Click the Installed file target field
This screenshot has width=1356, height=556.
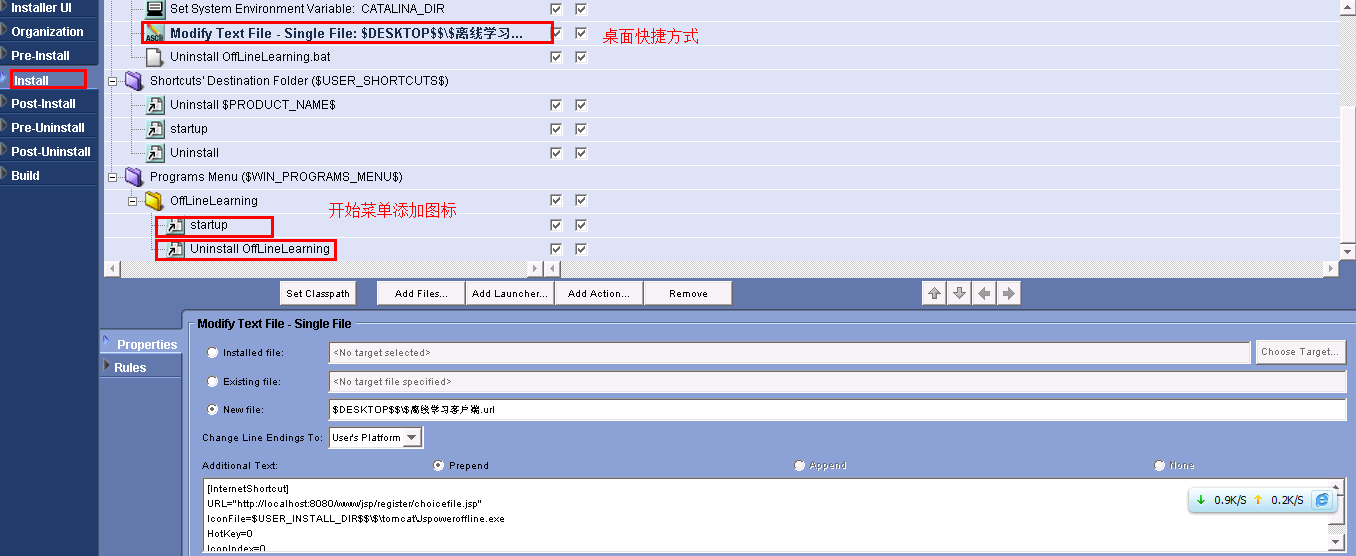click(x=790, y=353)
